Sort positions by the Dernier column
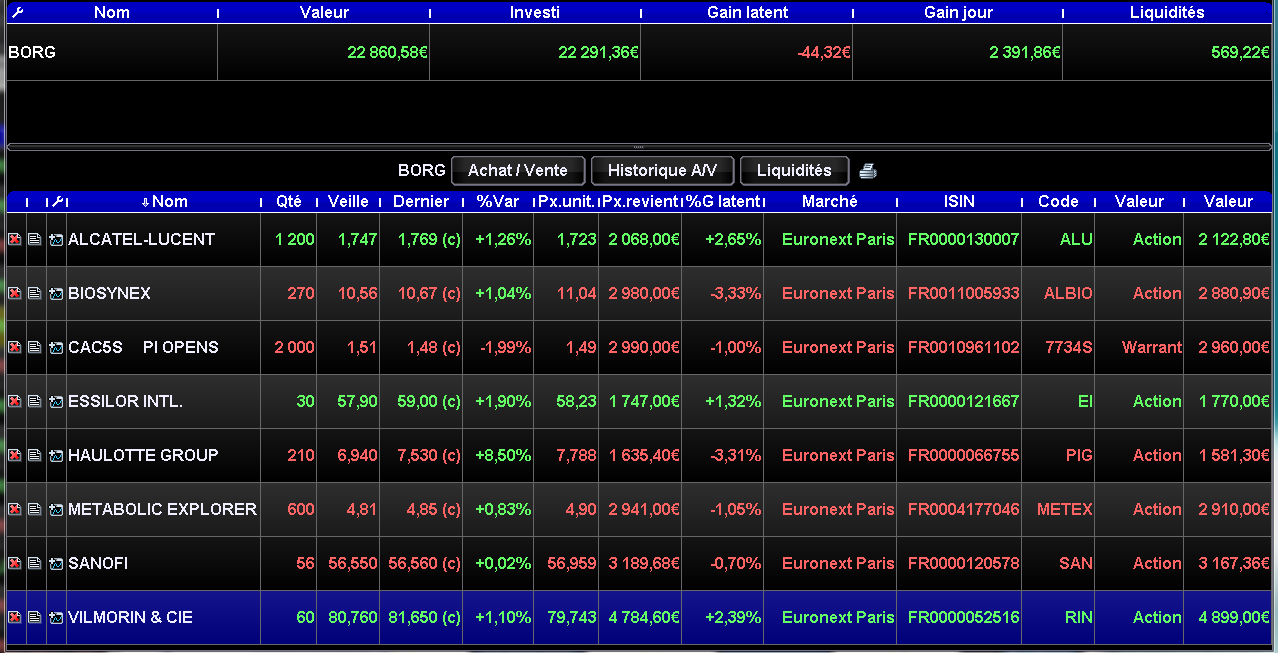The image size is (1278, 653). pyautogui.click(x=421, y=202)
